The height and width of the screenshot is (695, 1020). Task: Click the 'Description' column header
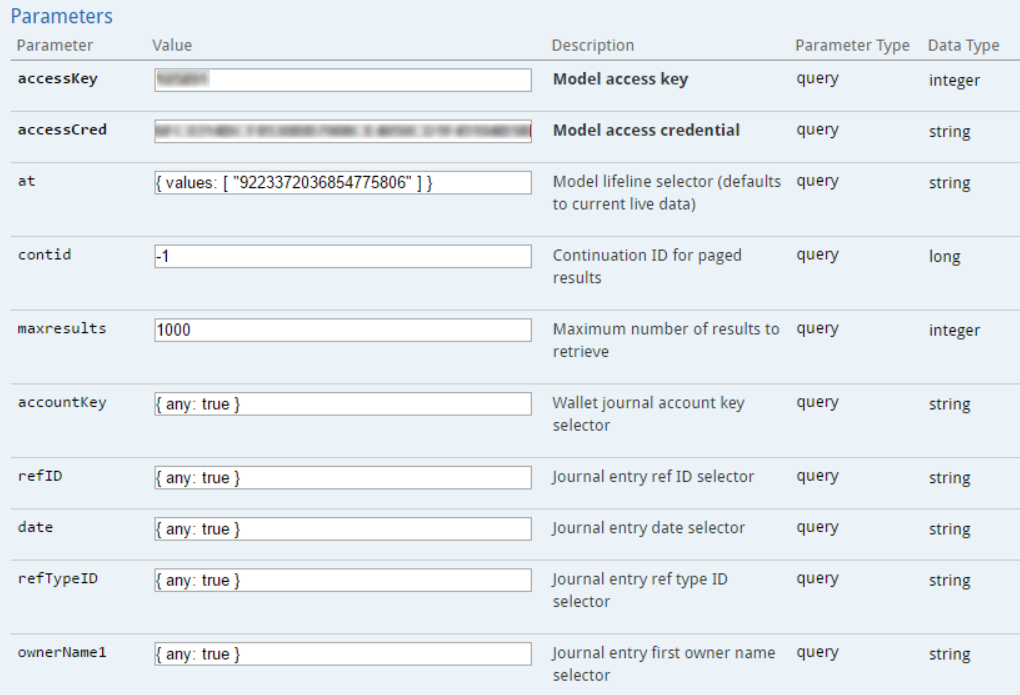(x=593, y=46)
